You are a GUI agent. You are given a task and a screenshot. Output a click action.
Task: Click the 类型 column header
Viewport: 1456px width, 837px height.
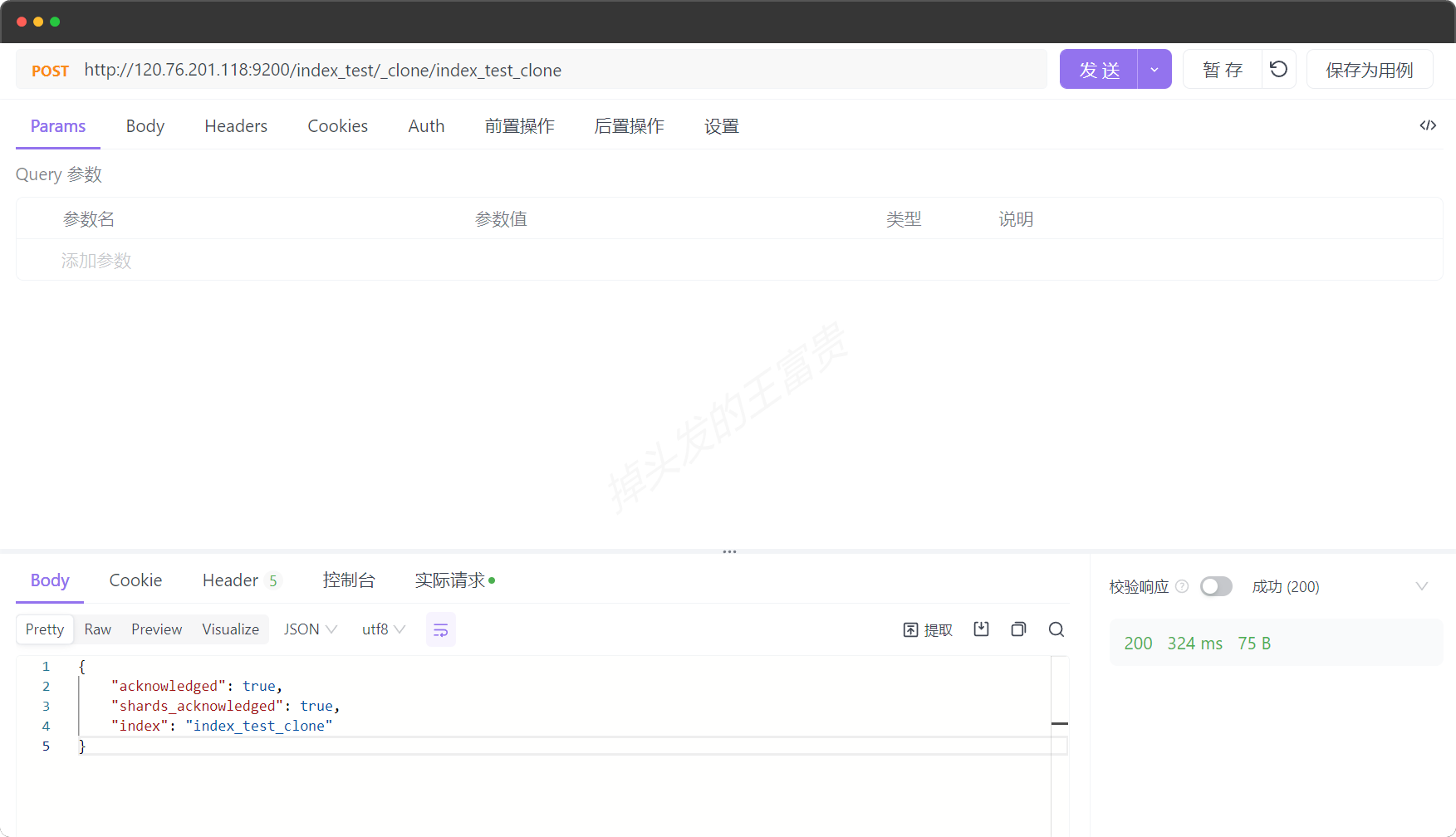(x=904, y=219)
